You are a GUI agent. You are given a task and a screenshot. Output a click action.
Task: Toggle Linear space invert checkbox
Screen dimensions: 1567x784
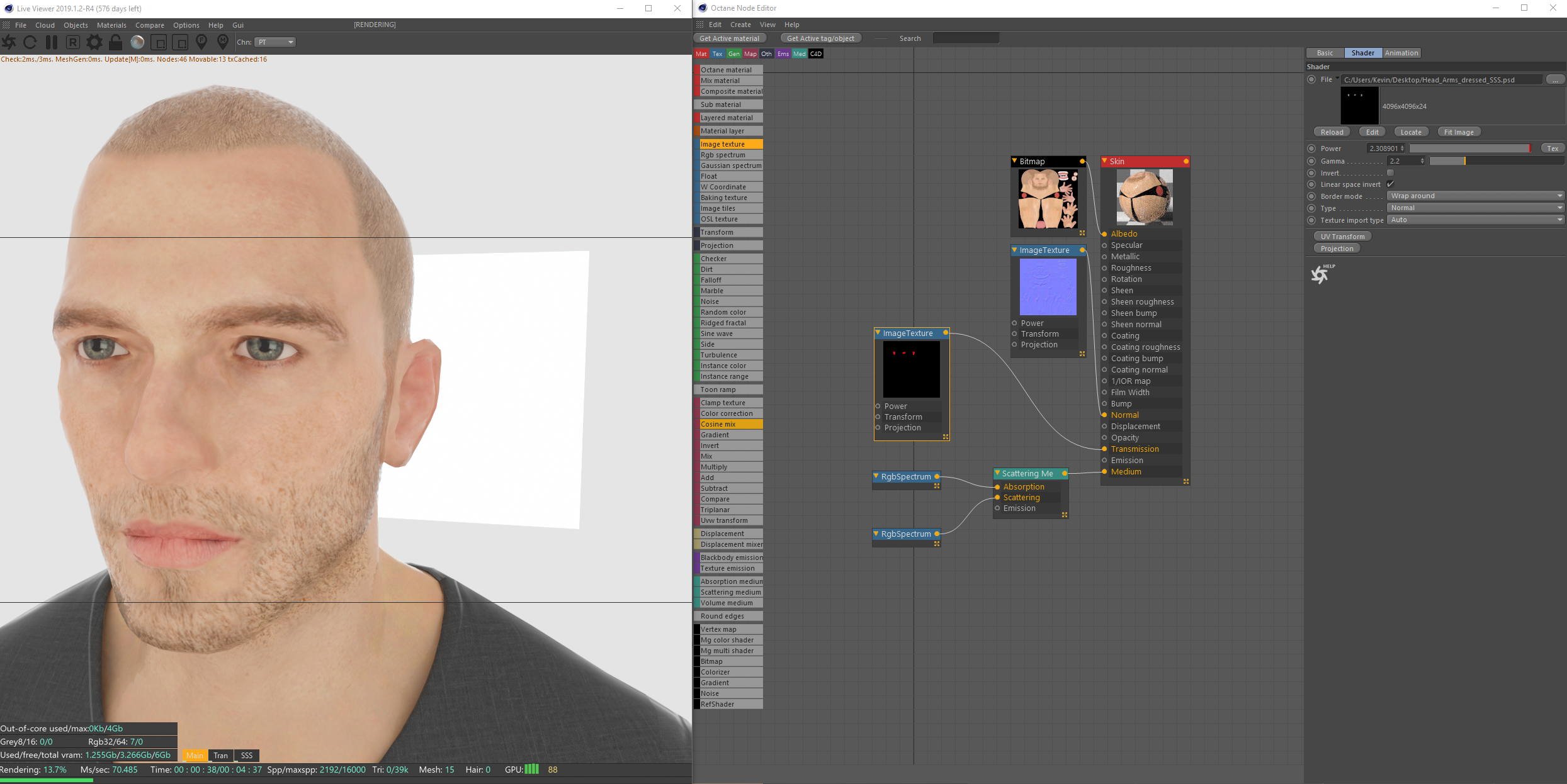click(x=1390, y=184)
